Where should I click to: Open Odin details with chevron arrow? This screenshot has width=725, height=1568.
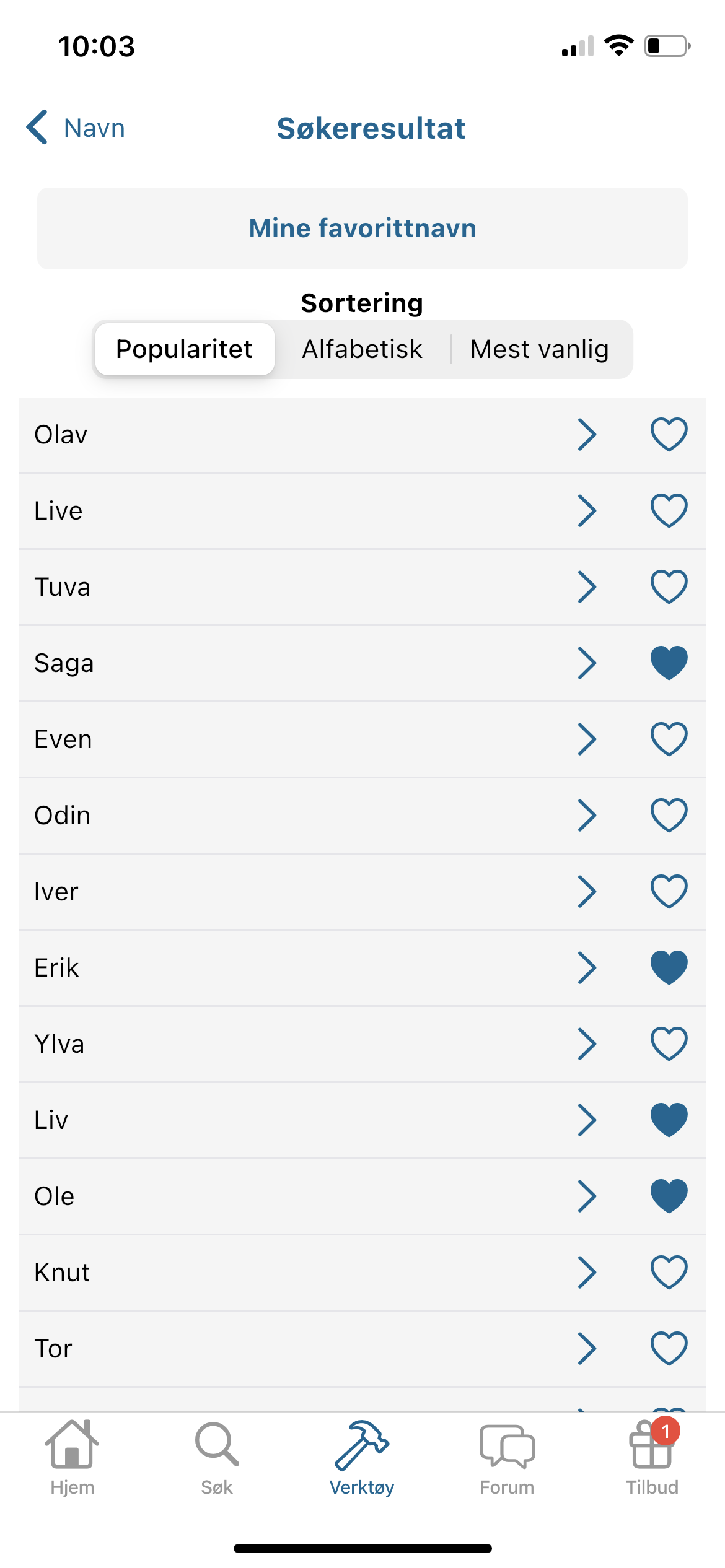point(587,815)
